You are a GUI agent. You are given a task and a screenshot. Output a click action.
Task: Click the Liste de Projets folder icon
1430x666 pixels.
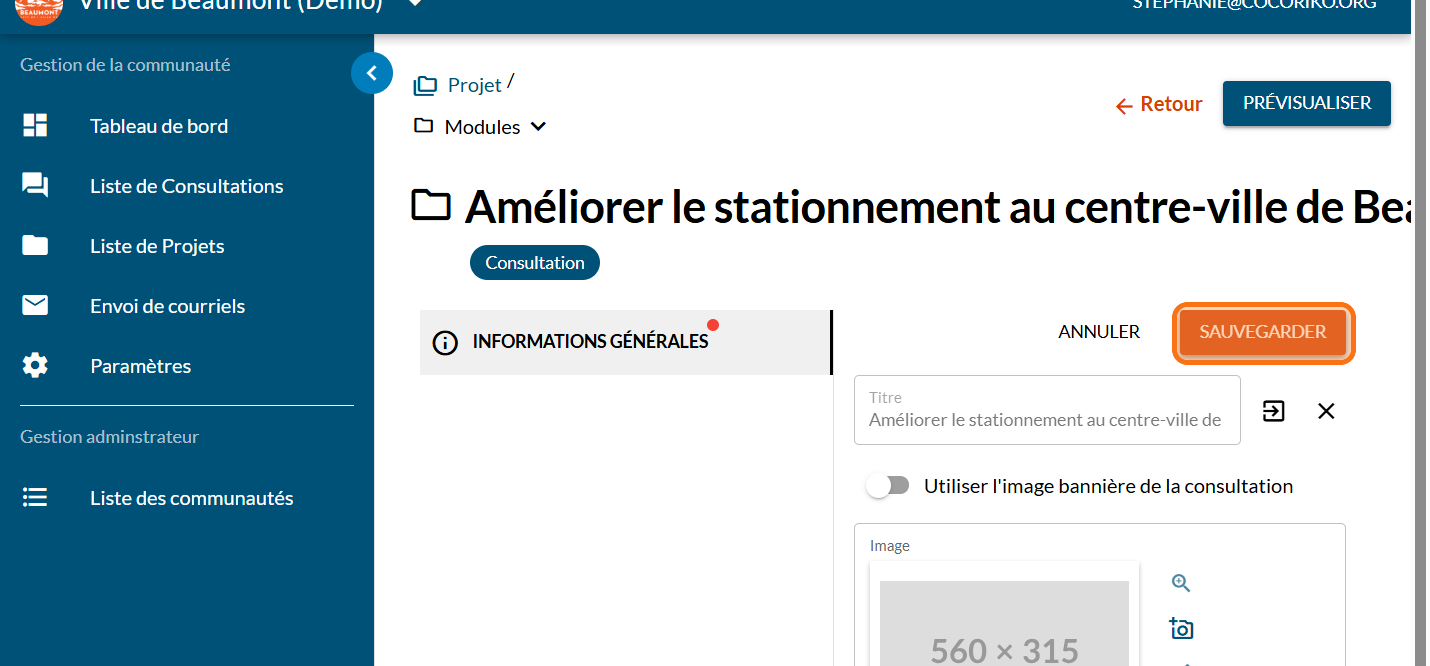[x=35, y=246]
